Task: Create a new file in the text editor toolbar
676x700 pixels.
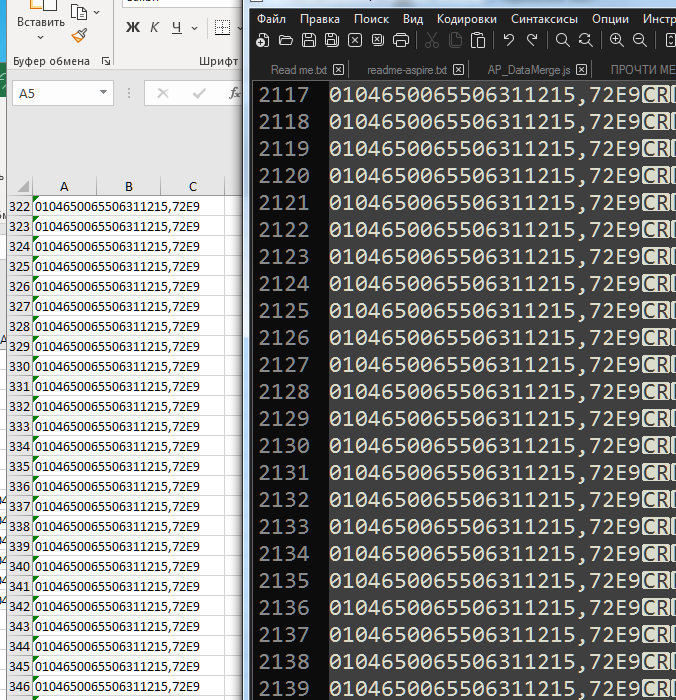Action: click(x=263, y=41)
